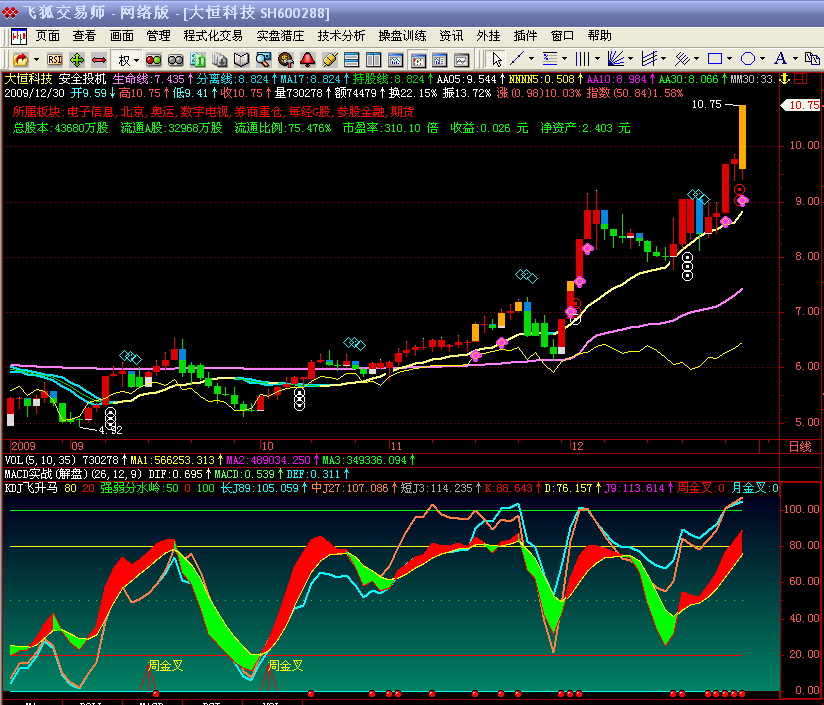Expand the channel lines tool dropdown arrow

coord(664,59)
